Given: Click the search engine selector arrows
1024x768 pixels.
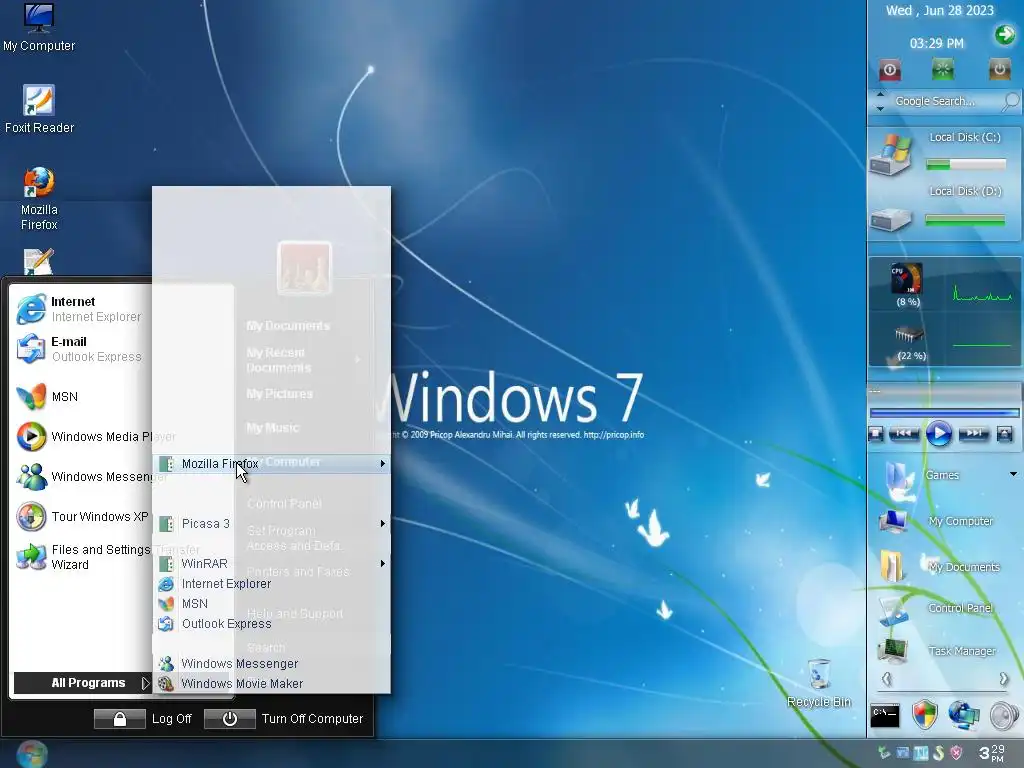Looking at the screenshot, I should click(x=880, y=101).
